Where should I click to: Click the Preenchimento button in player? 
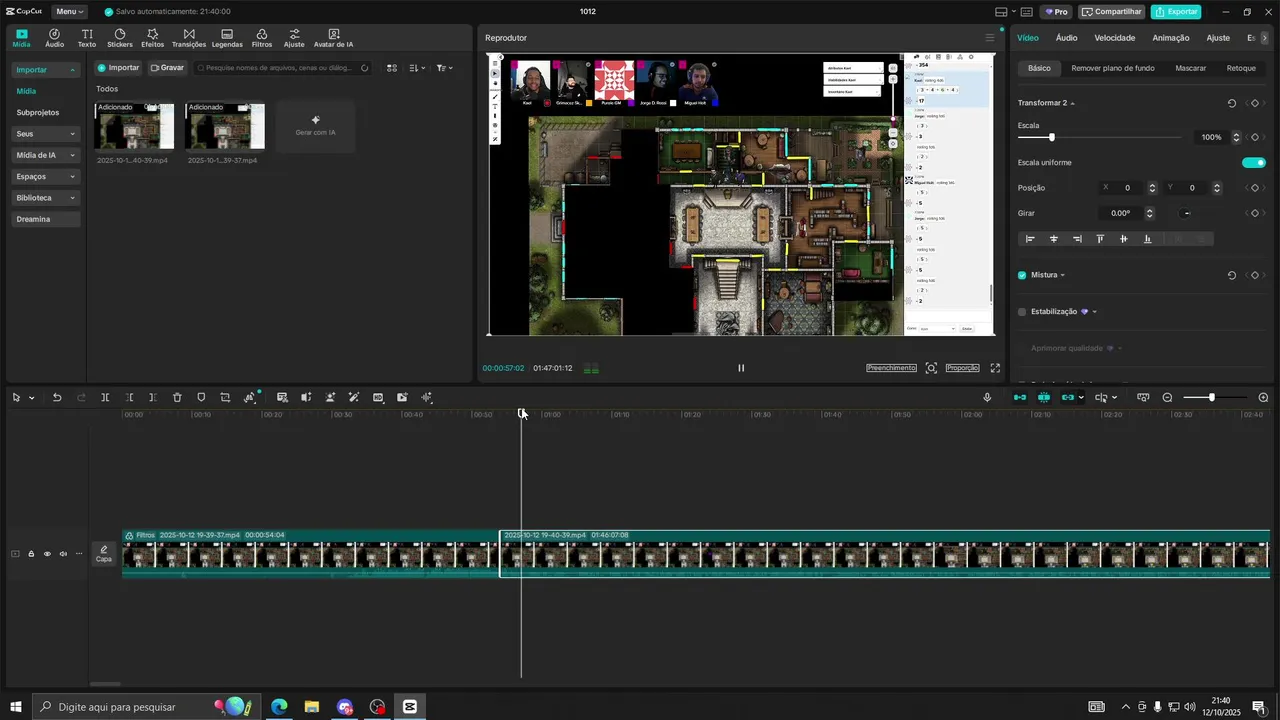(x=891, y=368)
